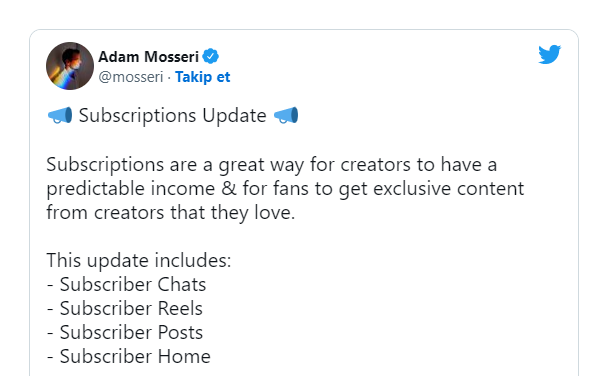The width and height of the screenshot is (593, 376).
Task: Click the ampersand in the tweet text
Action: 229,188
